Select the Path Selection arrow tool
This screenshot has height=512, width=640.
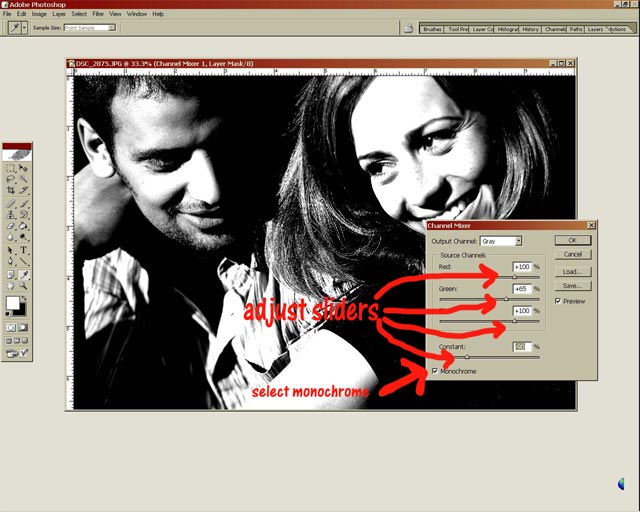click(x=11, y=250)
